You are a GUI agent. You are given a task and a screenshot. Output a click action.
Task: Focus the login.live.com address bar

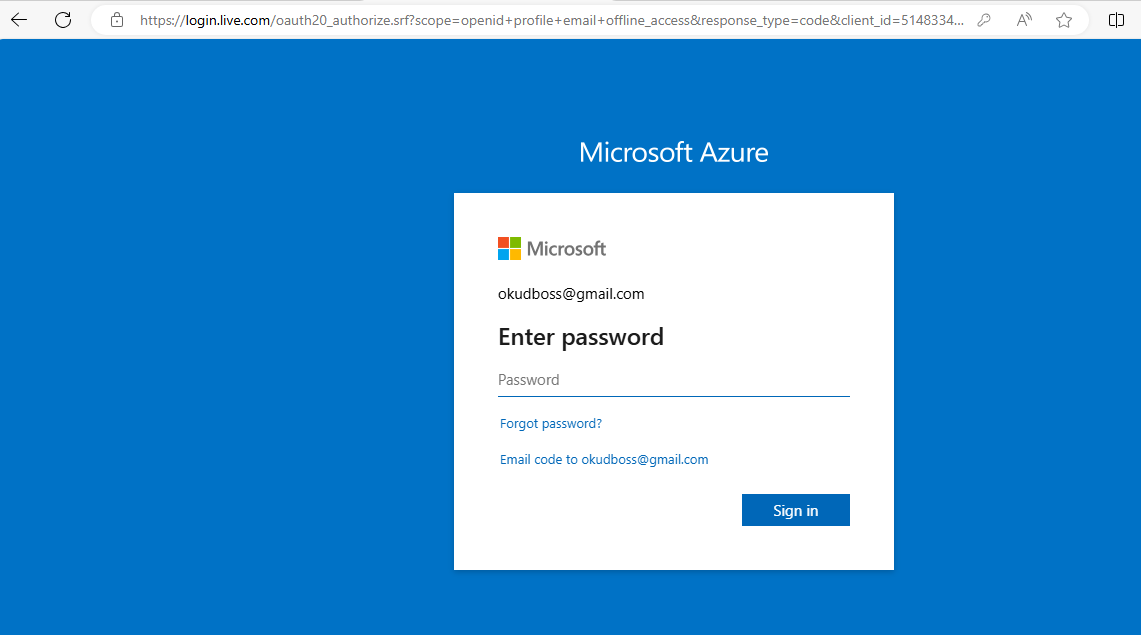[x=550, y=20]
